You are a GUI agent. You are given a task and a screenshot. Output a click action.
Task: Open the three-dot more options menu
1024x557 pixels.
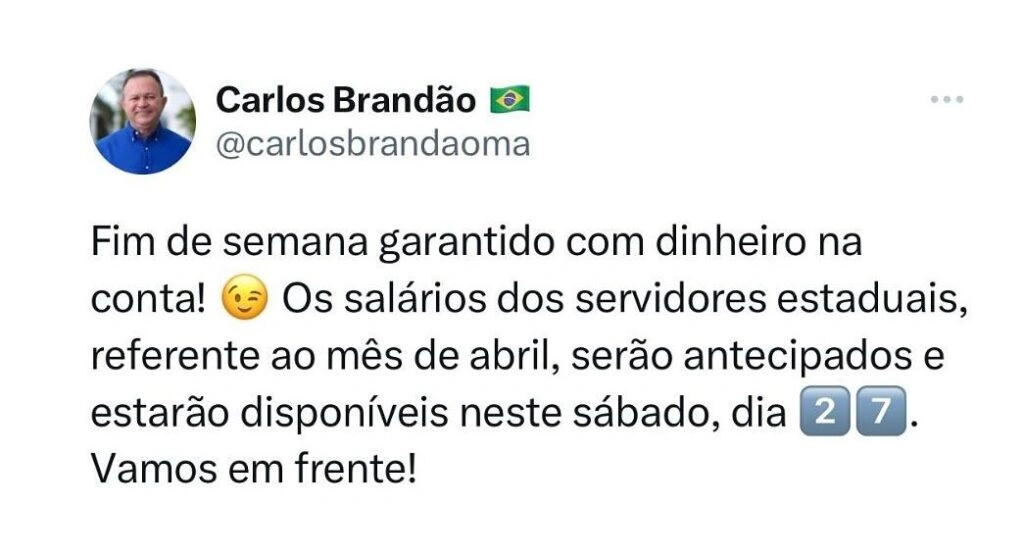click(x=946, y=100)
